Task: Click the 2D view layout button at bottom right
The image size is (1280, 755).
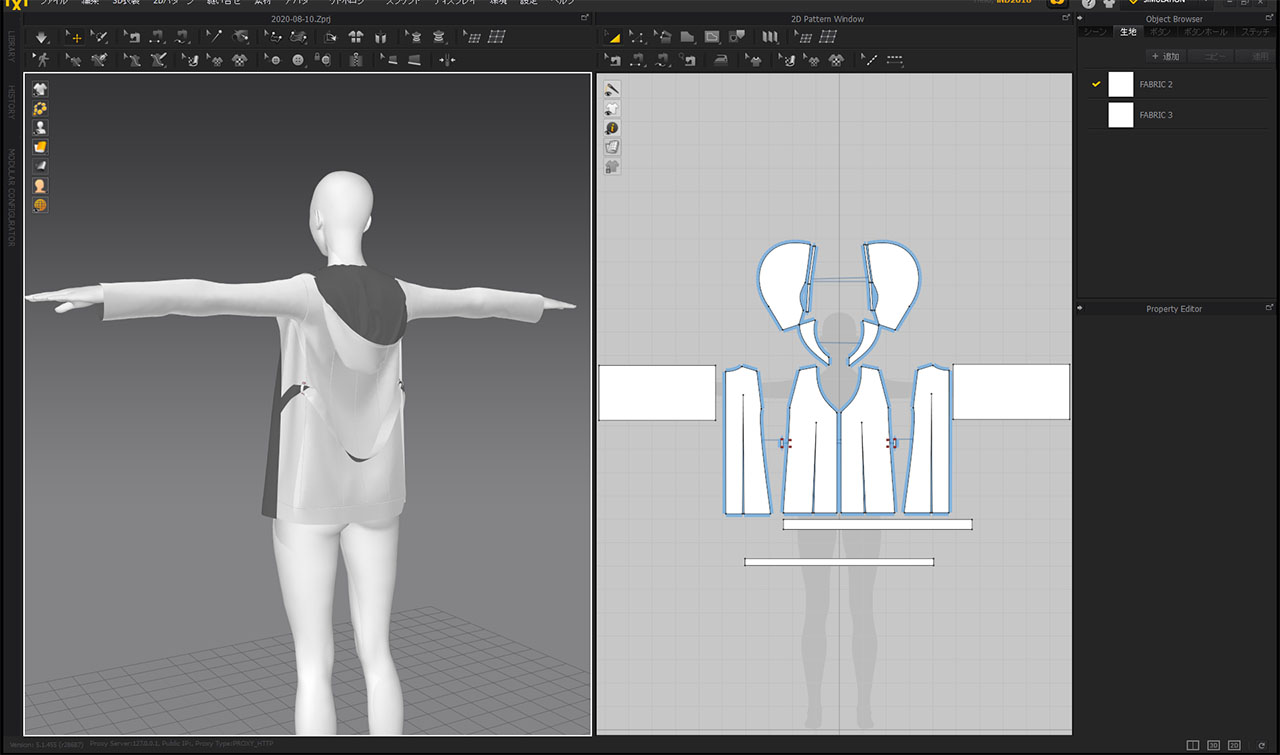Action: [x=1234, y=745]
